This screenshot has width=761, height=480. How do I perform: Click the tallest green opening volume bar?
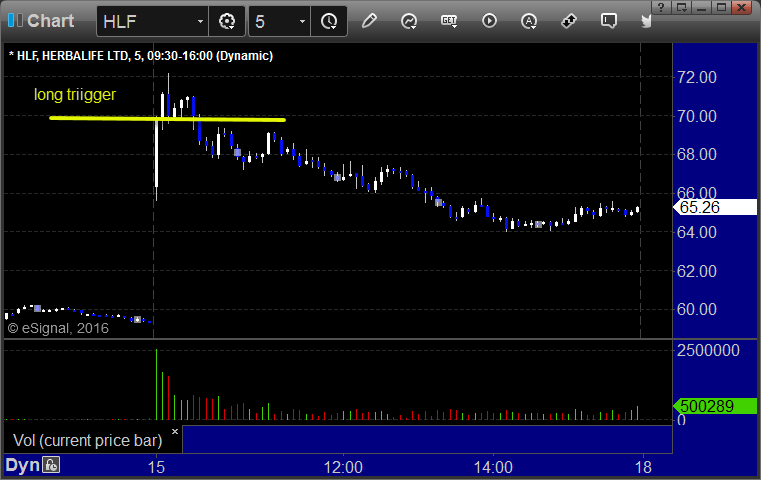[x=156, y=384]
